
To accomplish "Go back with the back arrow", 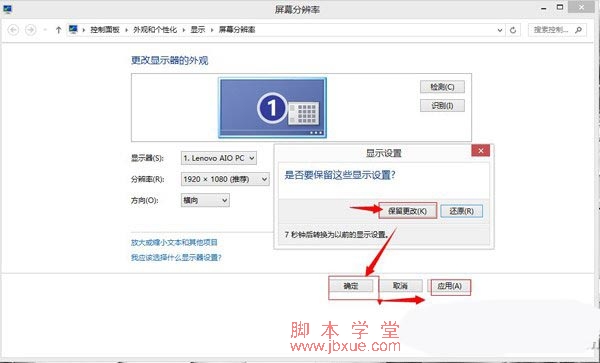I will [13, 30].
